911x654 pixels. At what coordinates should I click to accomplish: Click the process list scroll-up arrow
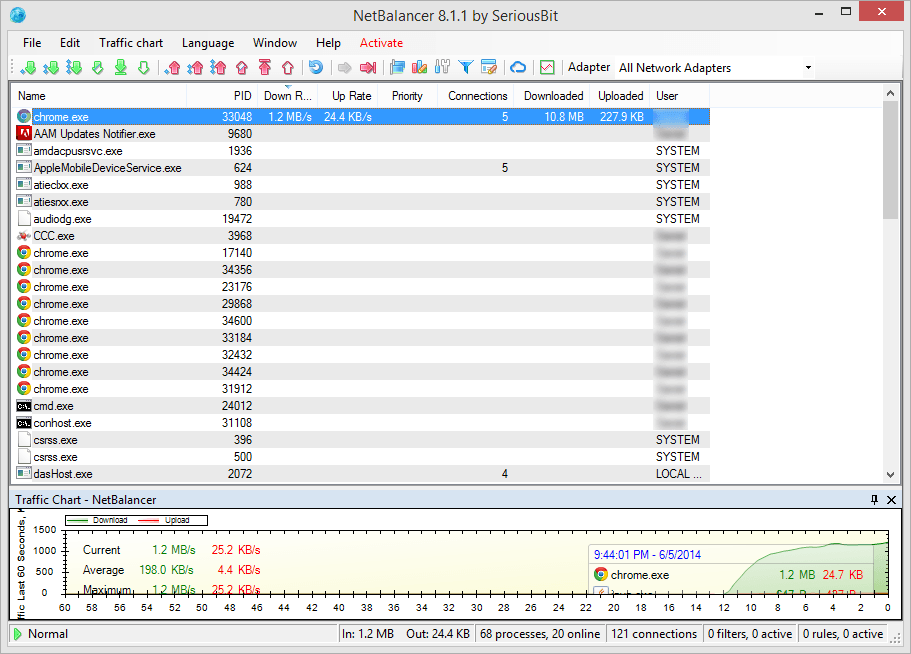(890, 93)
